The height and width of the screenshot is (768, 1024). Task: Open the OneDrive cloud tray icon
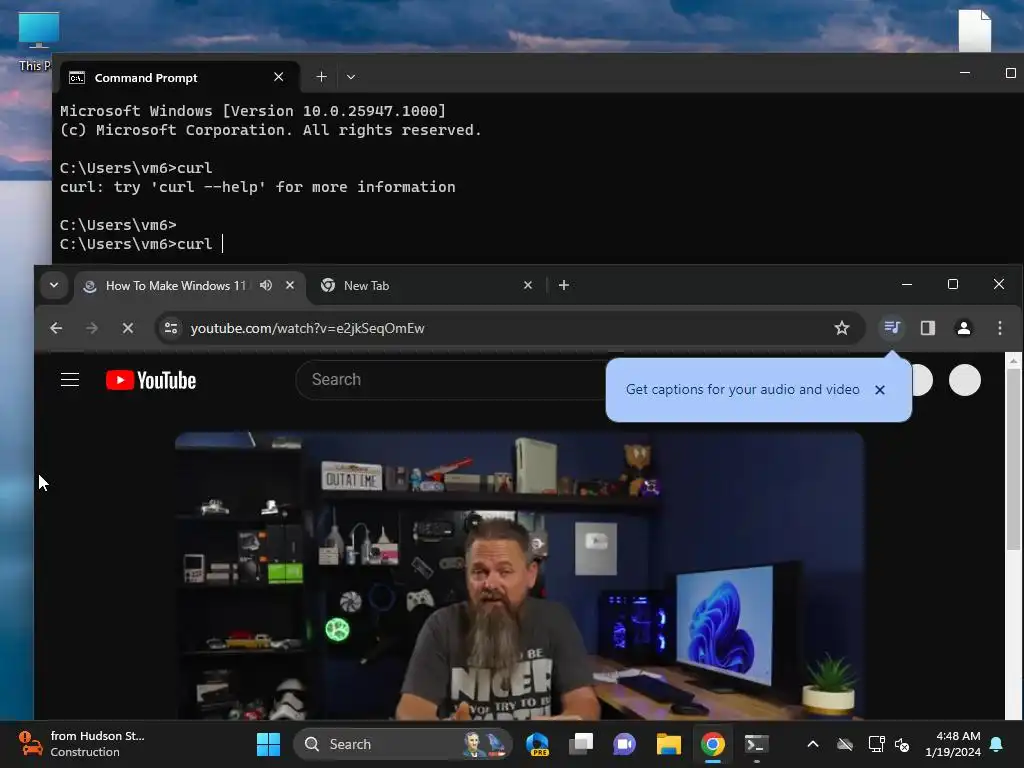pos(845,744)
